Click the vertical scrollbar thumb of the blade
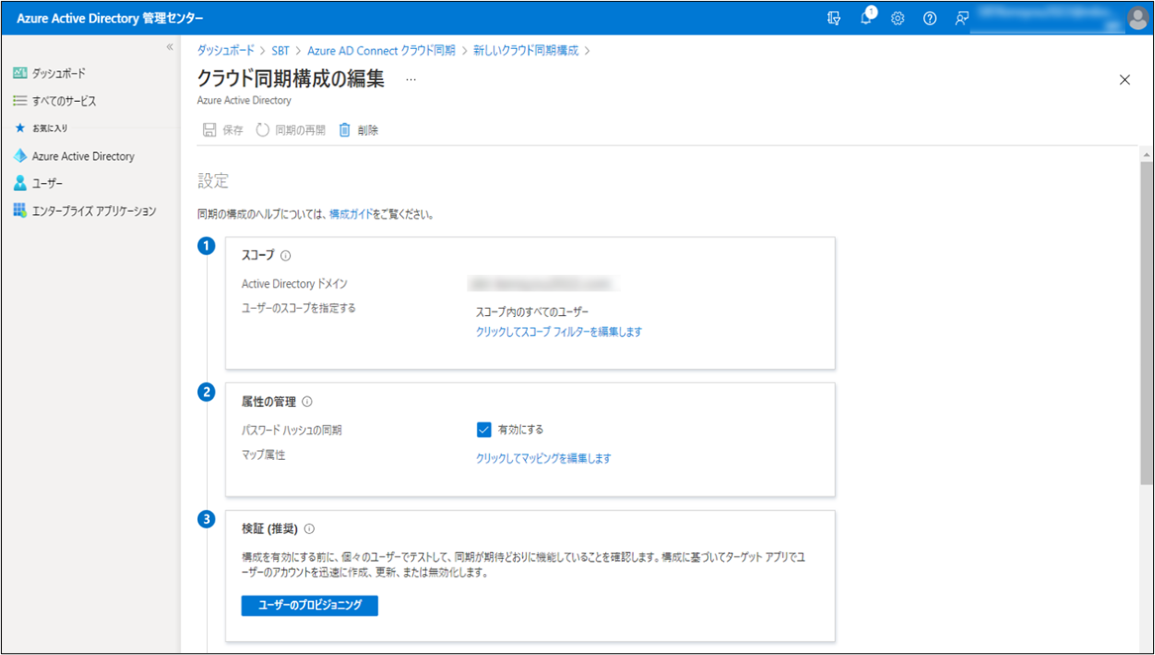1155x655 pixels. (1146, 323)
